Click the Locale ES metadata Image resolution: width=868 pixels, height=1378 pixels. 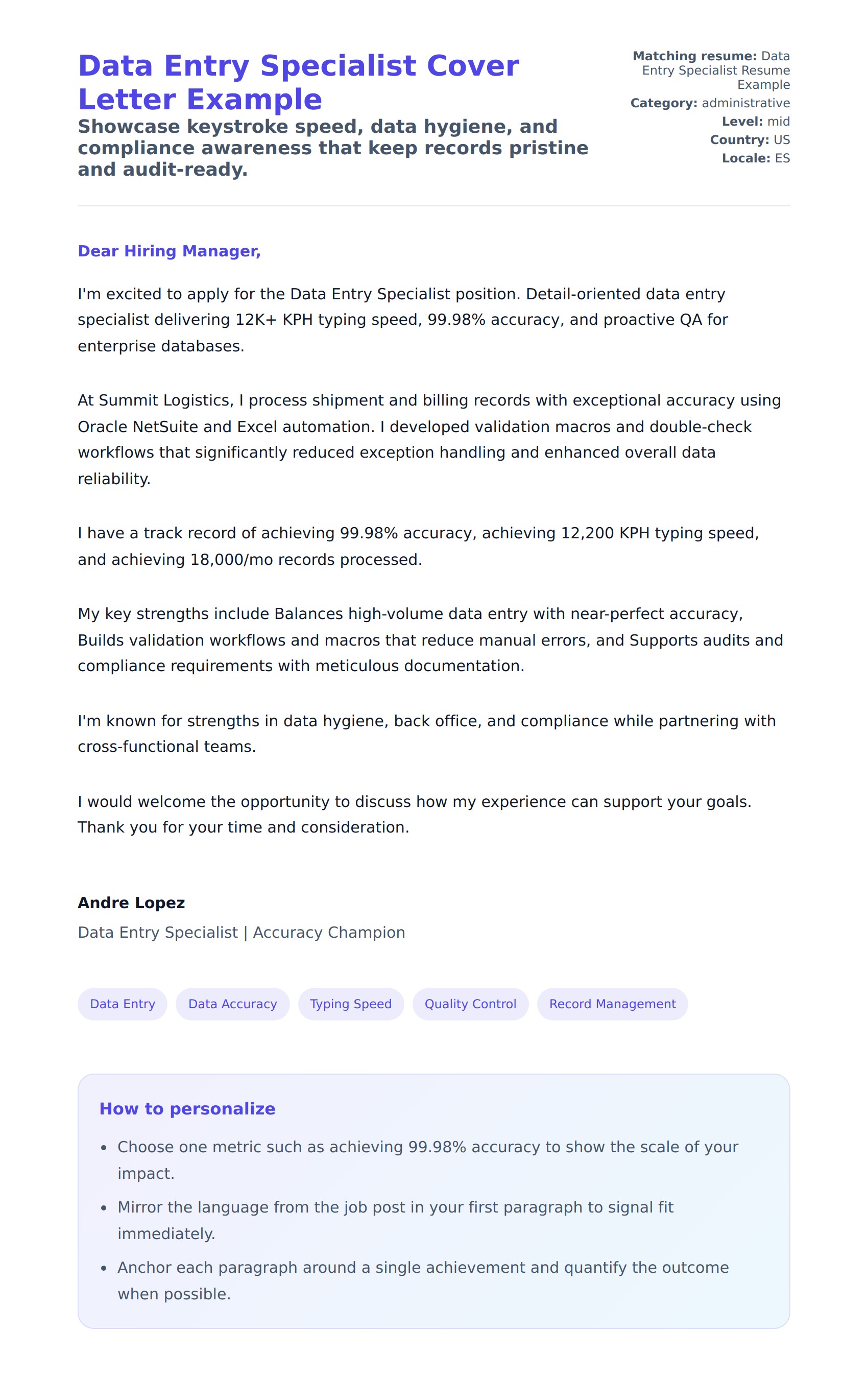[x=755, y=158]
